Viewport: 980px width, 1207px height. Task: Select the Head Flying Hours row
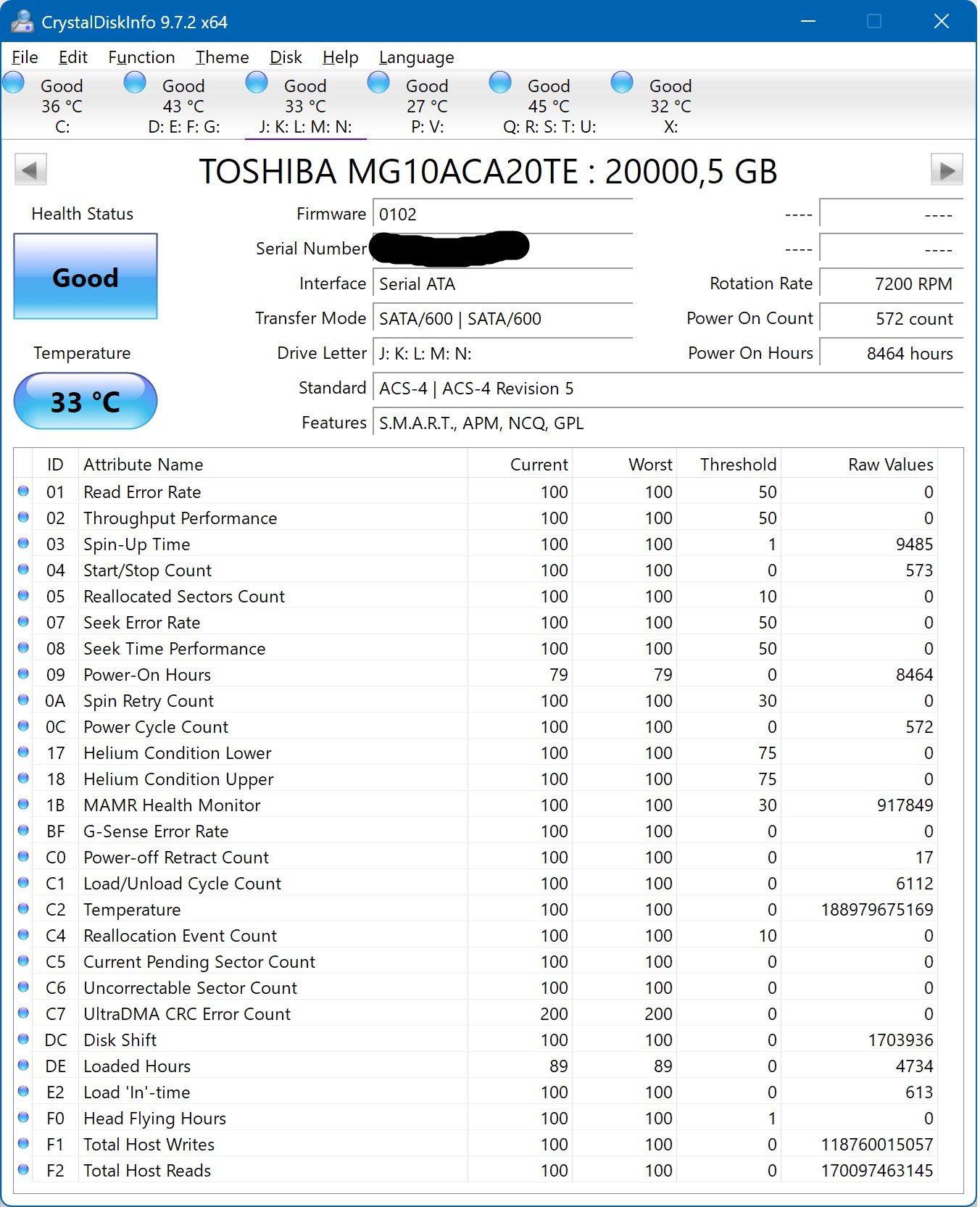476,1118
